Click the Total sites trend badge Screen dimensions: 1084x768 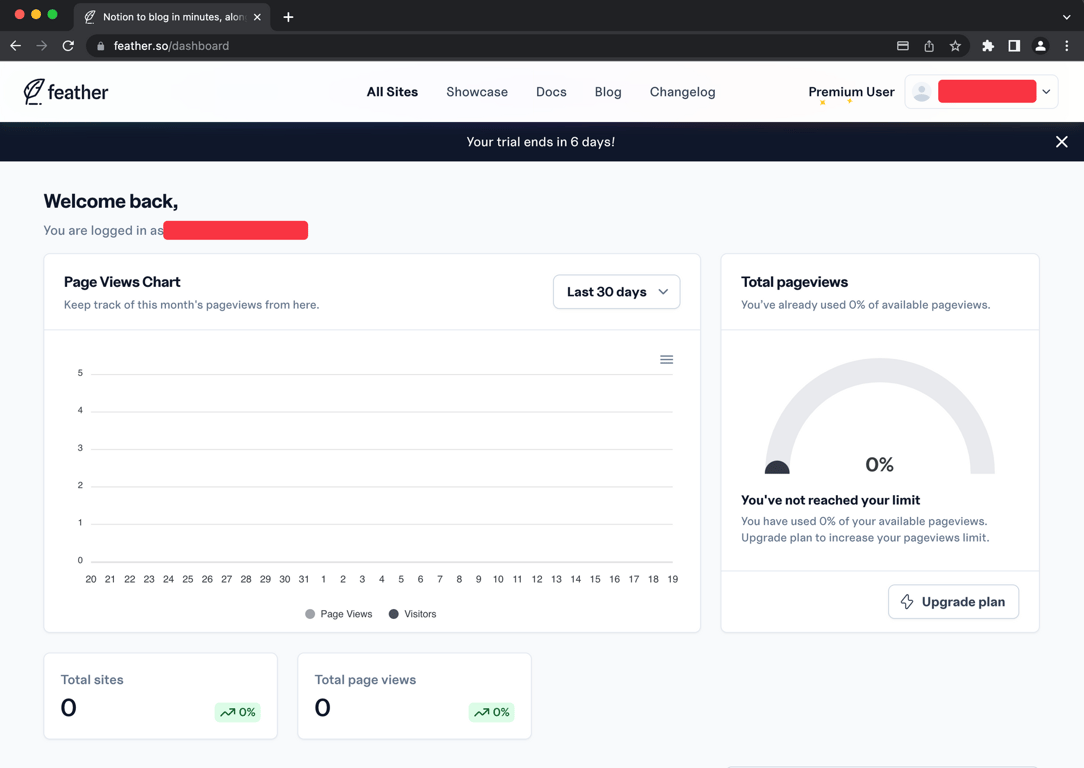(238, 712)
